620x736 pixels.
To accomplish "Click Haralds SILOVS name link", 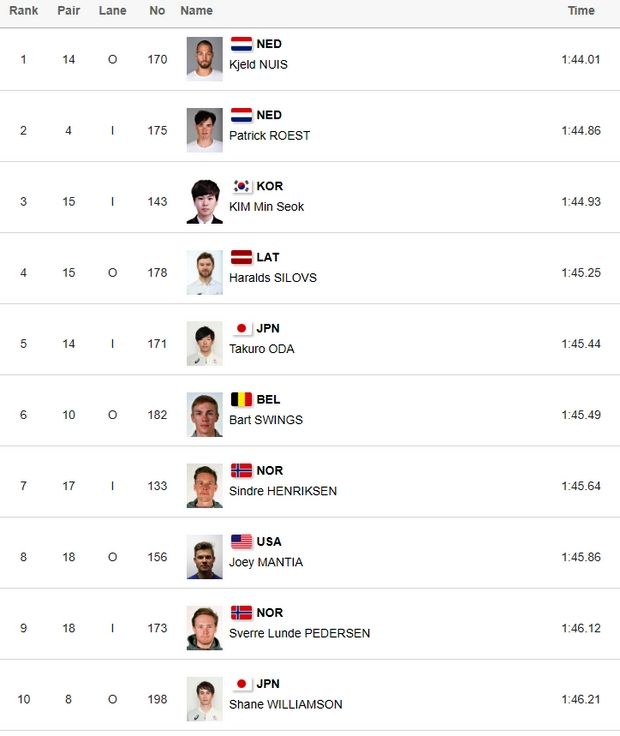I will point(272,277).
